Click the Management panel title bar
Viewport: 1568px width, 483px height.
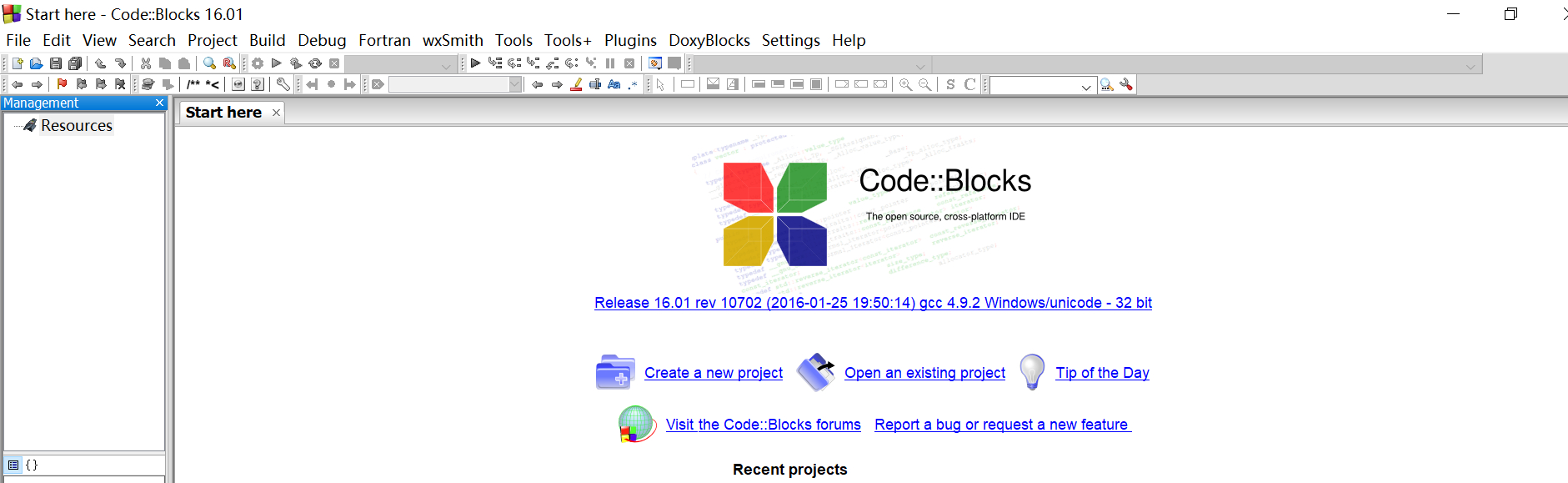tap(83, 103)
